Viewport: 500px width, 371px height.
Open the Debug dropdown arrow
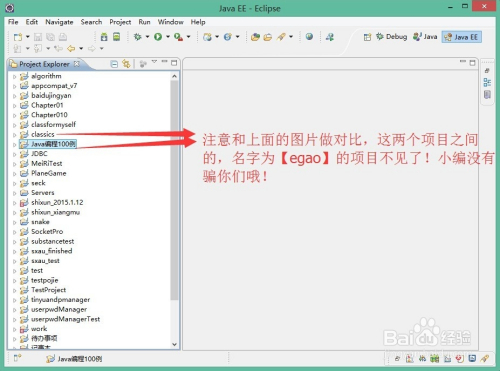coord(147,37)
